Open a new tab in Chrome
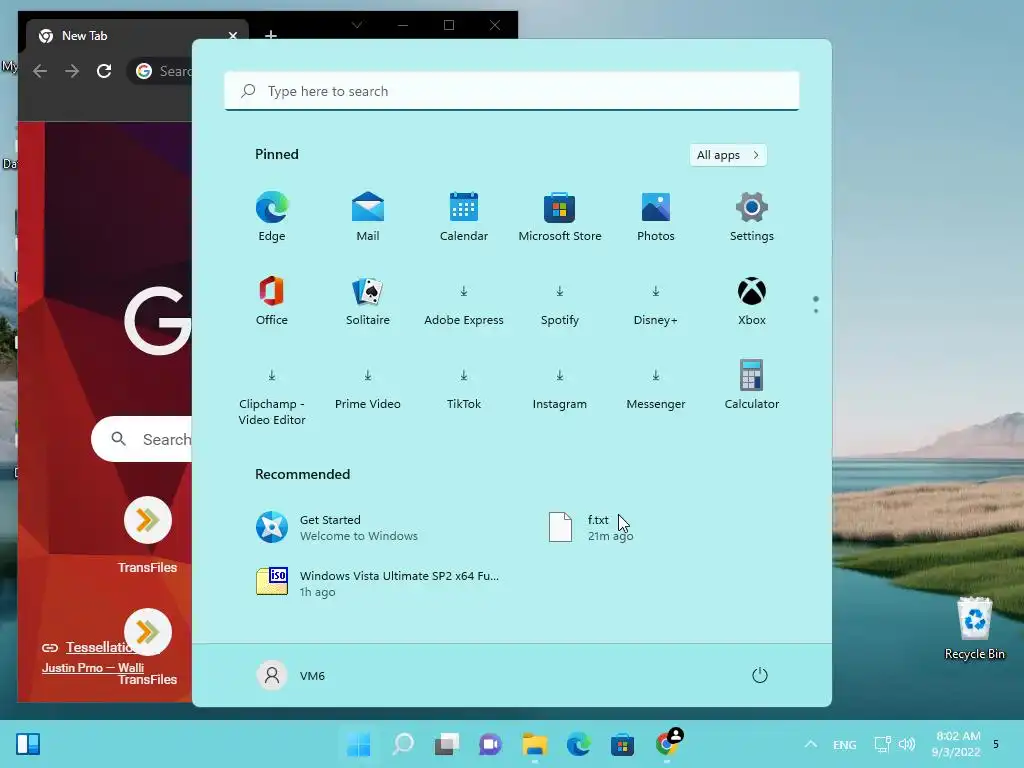The image size is (1024, 768). pos(270,35)
